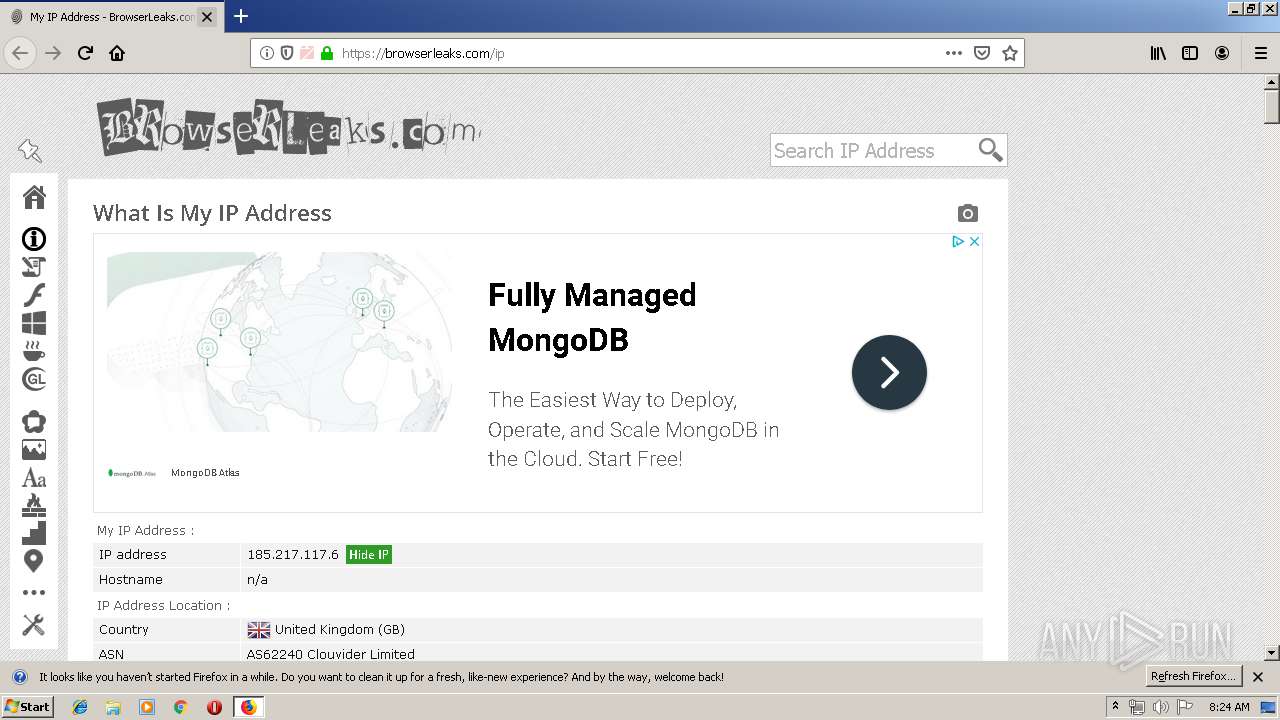This screenshot has width=1280, height=720.
Task: Open the Firefox hamburger menu
Action: click(1260, 53)
